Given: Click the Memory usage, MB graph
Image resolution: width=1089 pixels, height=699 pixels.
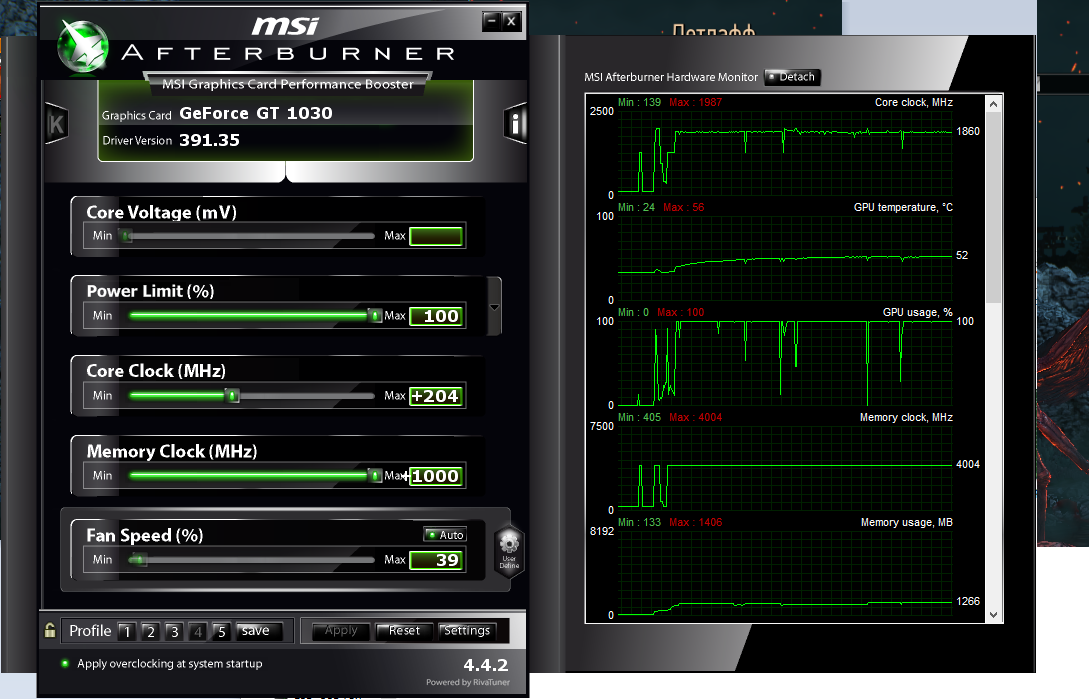Looking at the screenshot, I should point(785,573).
